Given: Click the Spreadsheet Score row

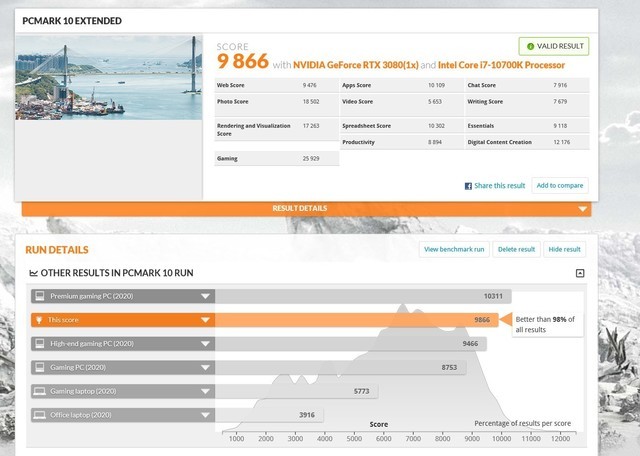Looking at the screenshot, I should pyautogui.click(x=402, y=126).
